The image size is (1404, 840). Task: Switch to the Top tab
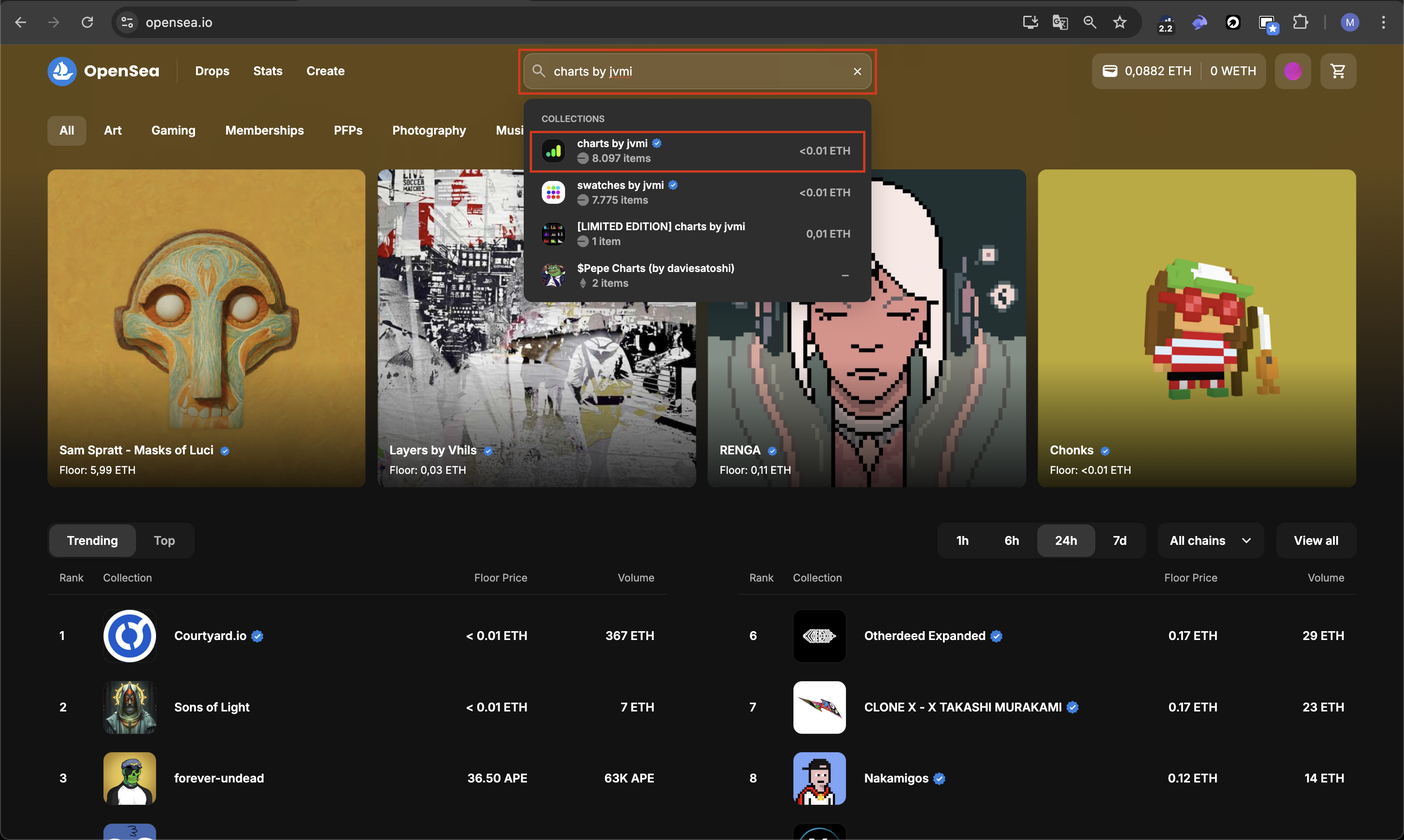(x=164, y=541)
